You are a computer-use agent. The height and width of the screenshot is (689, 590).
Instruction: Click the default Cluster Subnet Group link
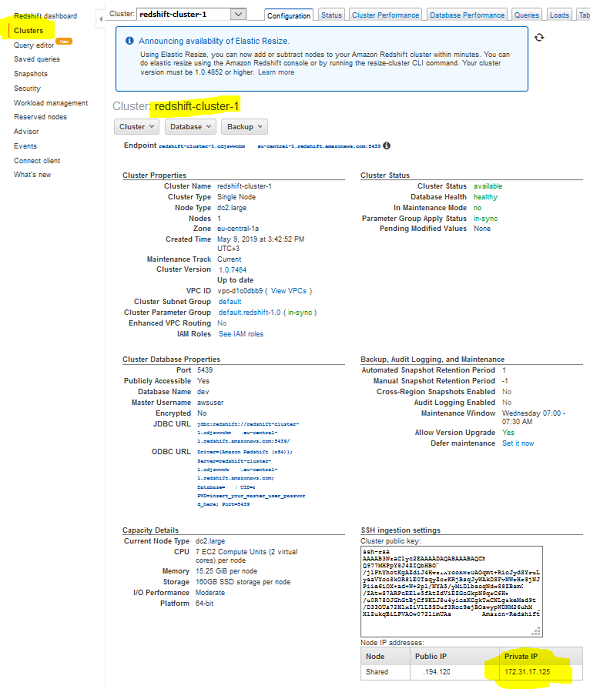pos(230,301)
